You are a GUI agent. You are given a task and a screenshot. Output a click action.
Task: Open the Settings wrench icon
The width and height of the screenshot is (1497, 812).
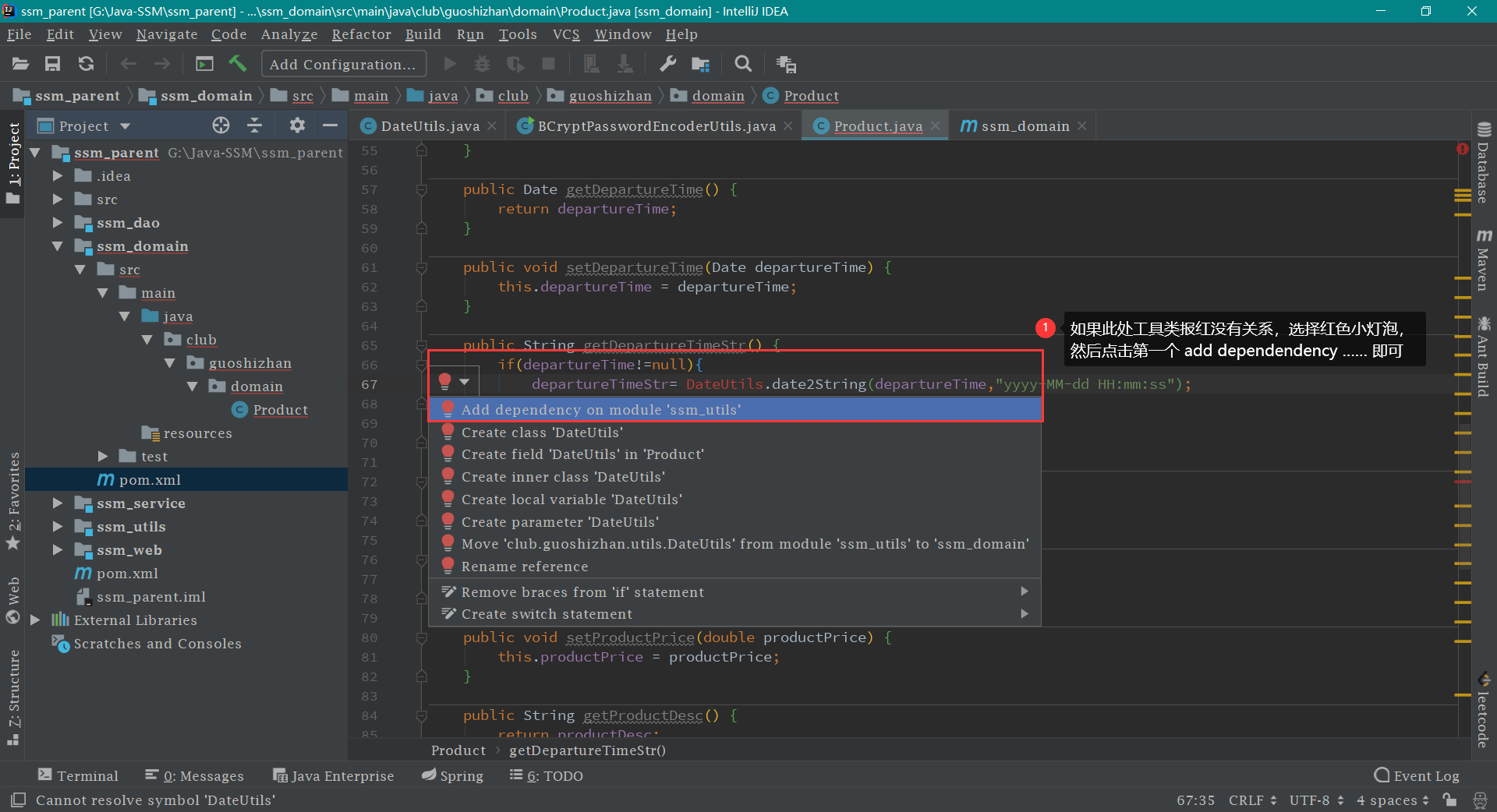coord(667,64)
